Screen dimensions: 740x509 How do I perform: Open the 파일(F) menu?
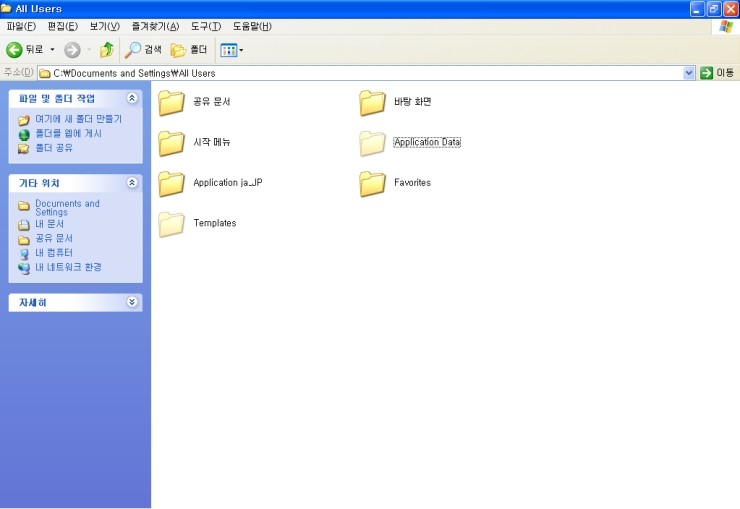[21, 26]
